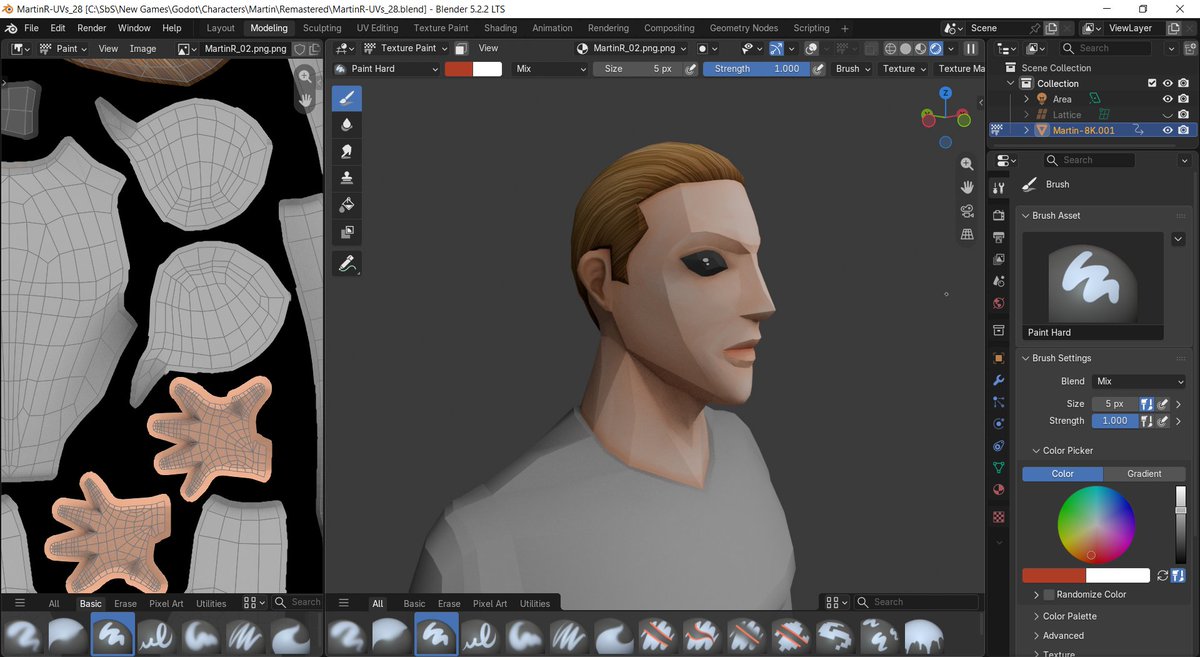Click primary red color swatch in header

pyautogui.click(x=459, y=69)
